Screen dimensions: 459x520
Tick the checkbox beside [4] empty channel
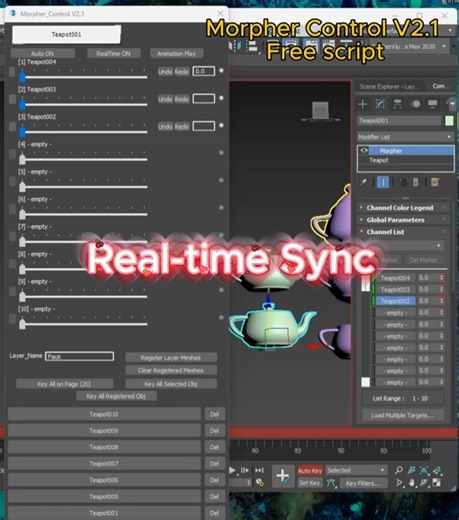pos(12,154)
